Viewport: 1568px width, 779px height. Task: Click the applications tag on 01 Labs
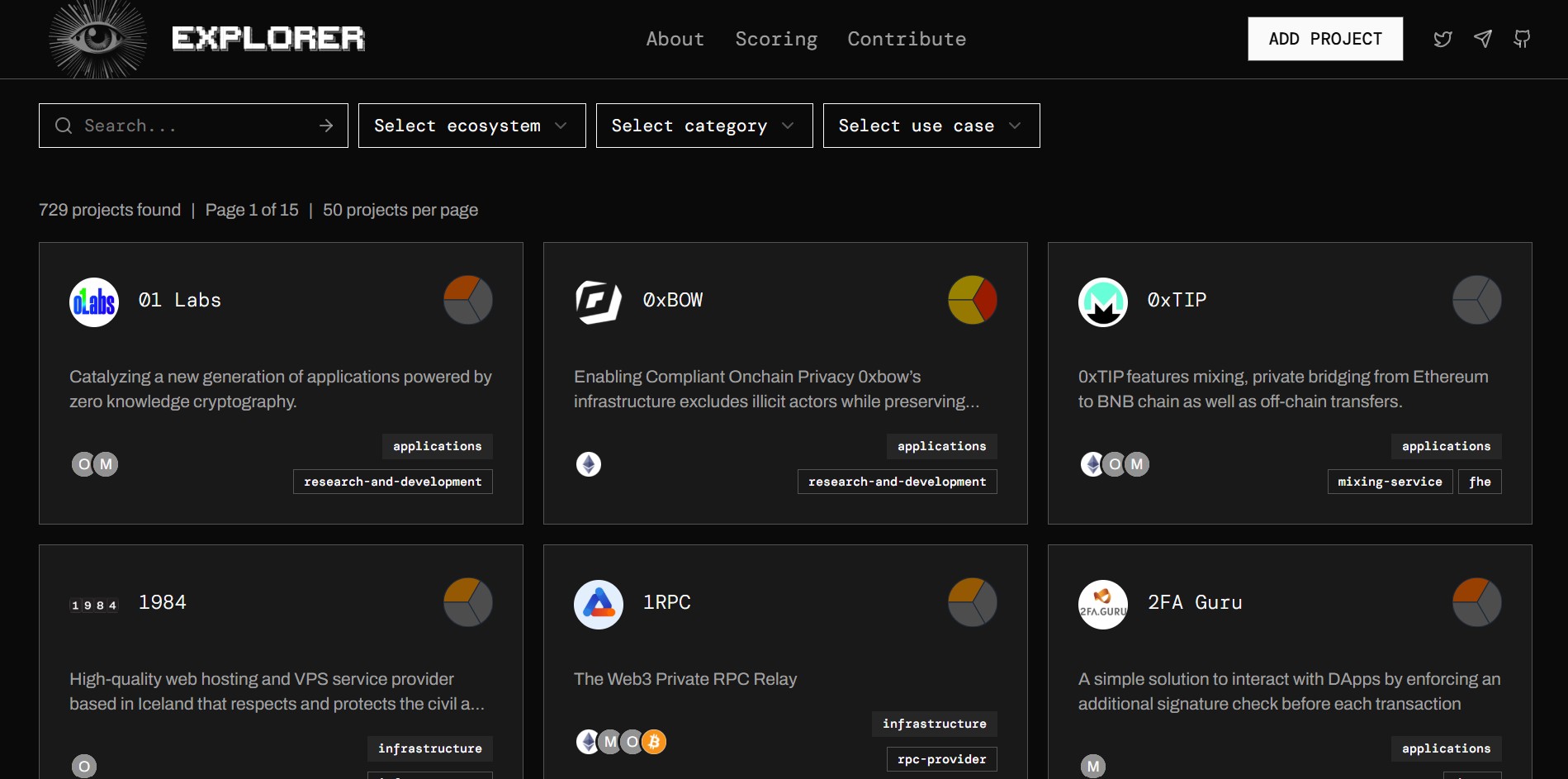point(437,446)
